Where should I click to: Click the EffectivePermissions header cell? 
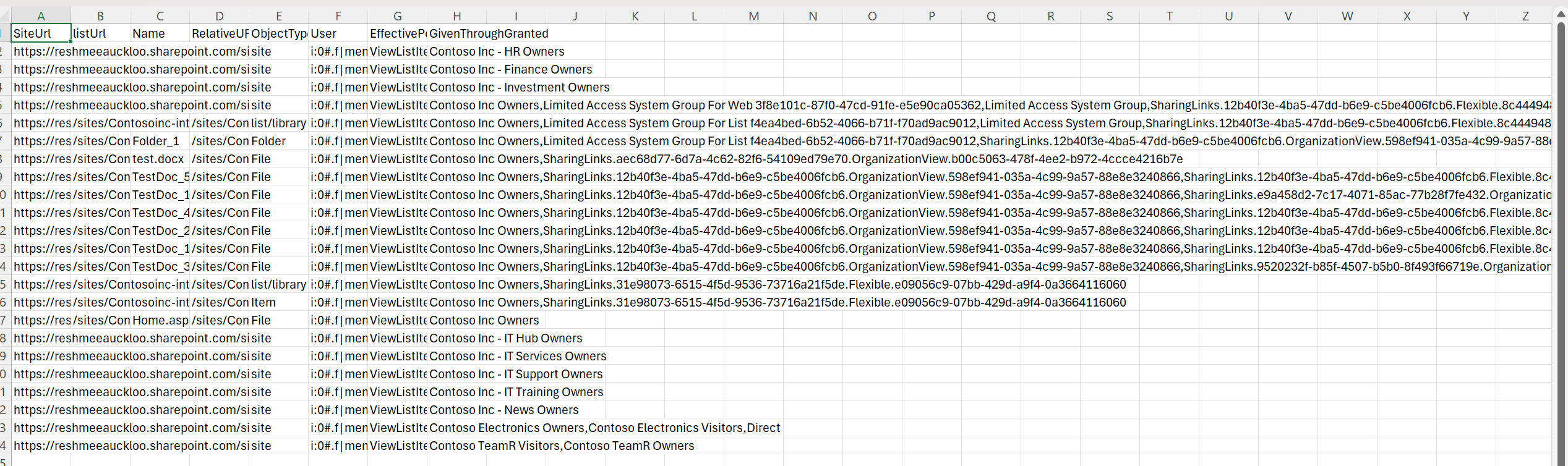397,33
